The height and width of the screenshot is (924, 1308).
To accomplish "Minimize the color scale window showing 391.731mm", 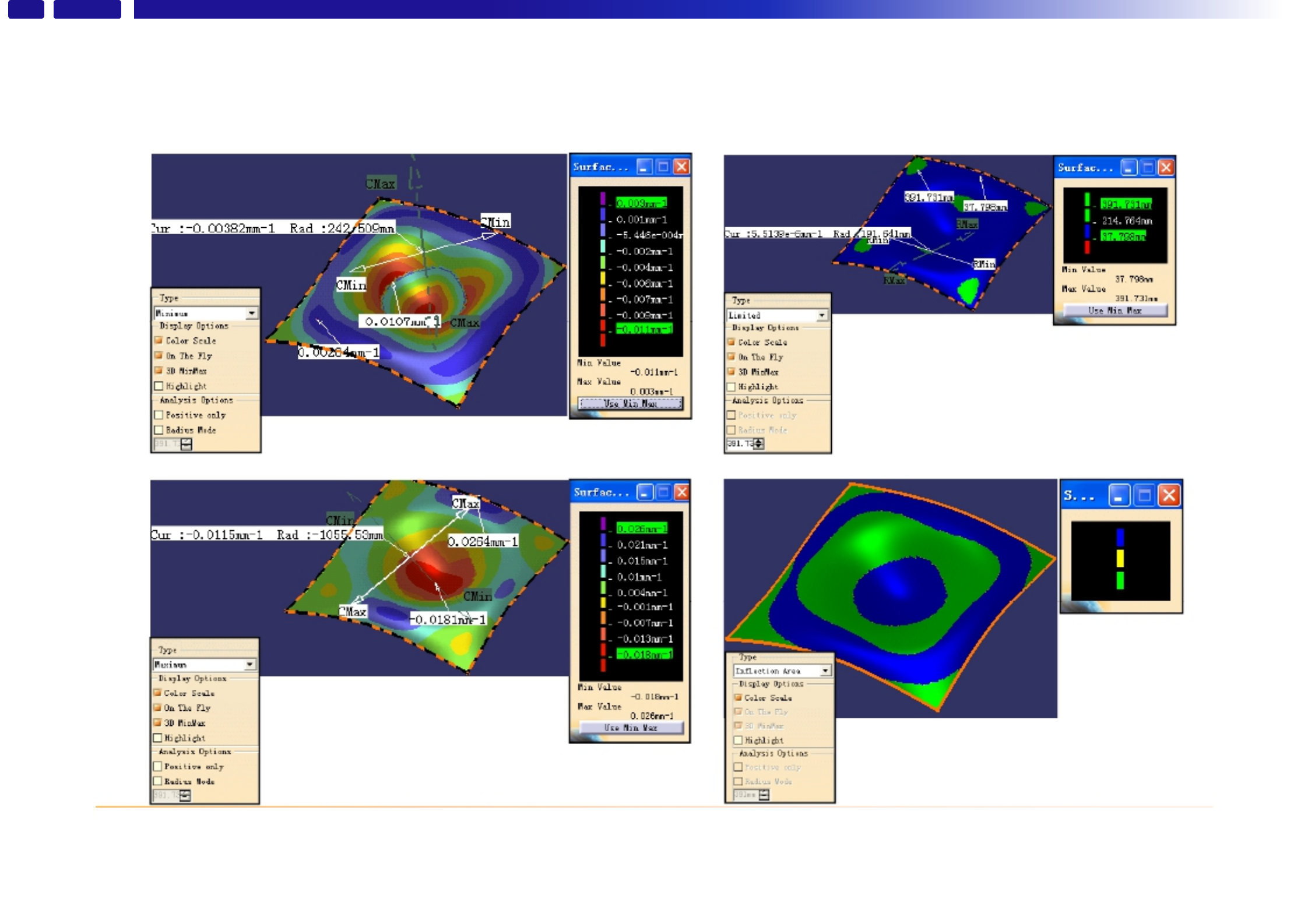I will coord(1129,168).
